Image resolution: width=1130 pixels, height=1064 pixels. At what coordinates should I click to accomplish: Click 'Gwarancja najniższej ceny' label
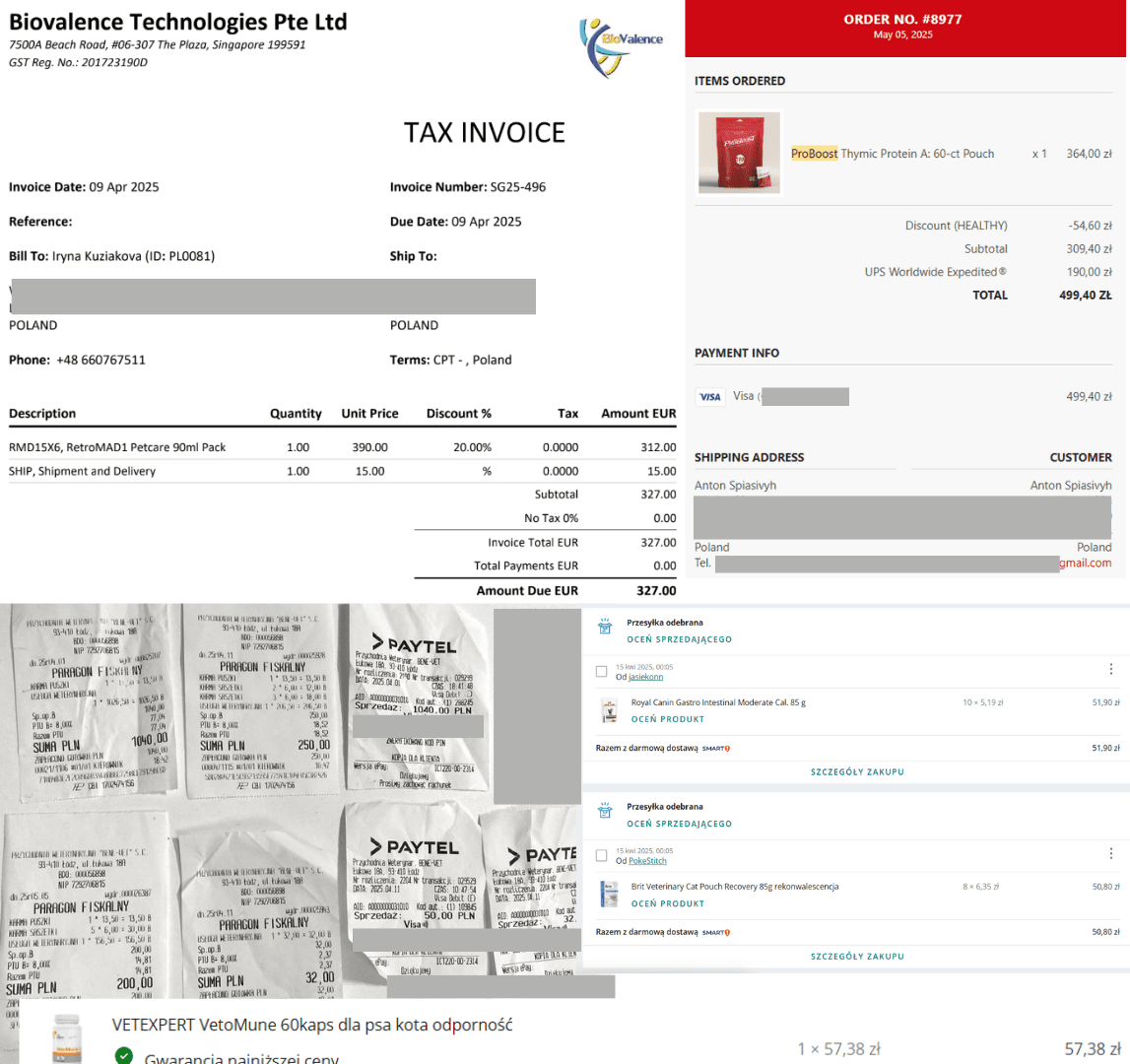[240, 1057]
